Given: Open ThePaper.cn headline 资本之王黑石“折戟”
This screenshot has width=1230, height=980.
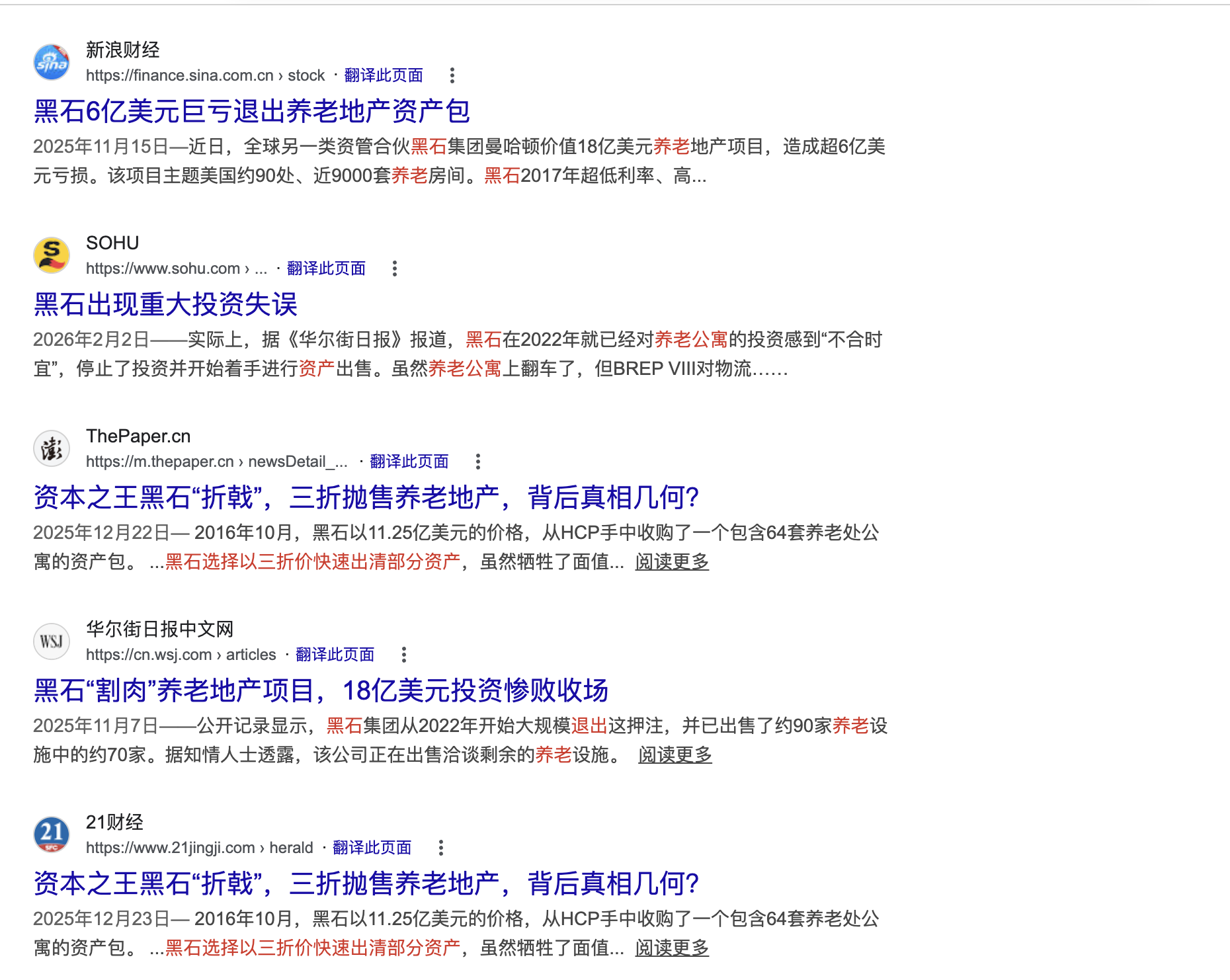Looking at the screenshot, I should (366, 497).
